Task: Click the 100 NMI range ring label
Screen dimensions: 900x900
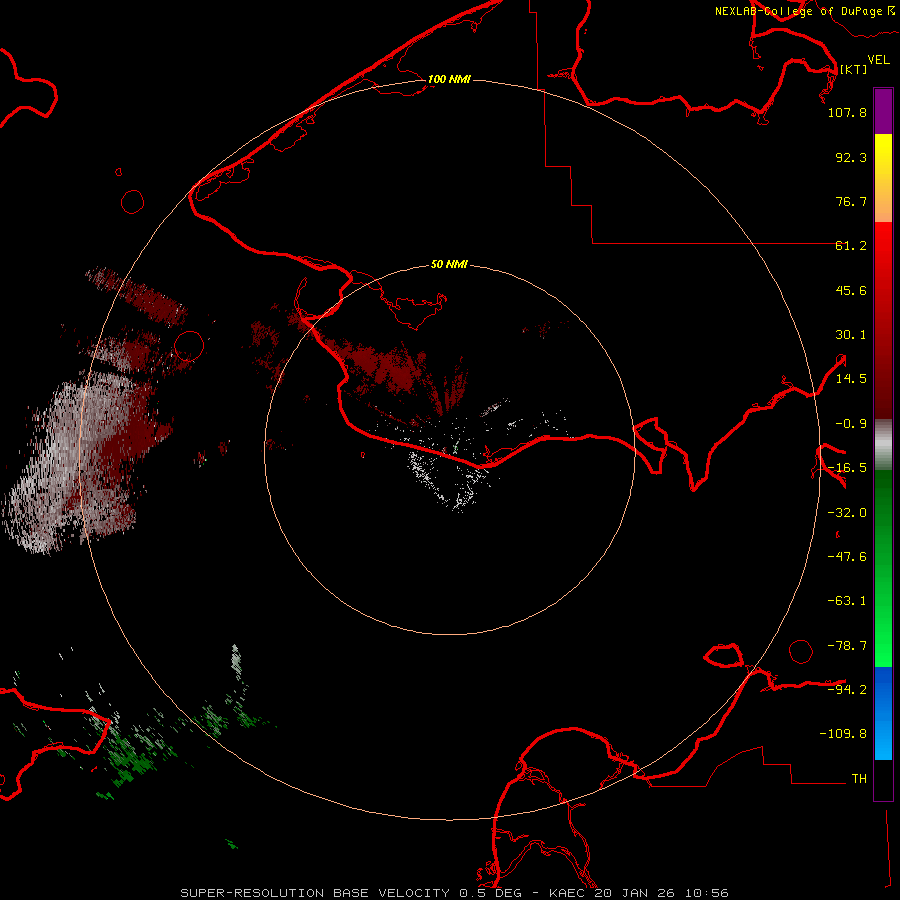Action: 449,79
